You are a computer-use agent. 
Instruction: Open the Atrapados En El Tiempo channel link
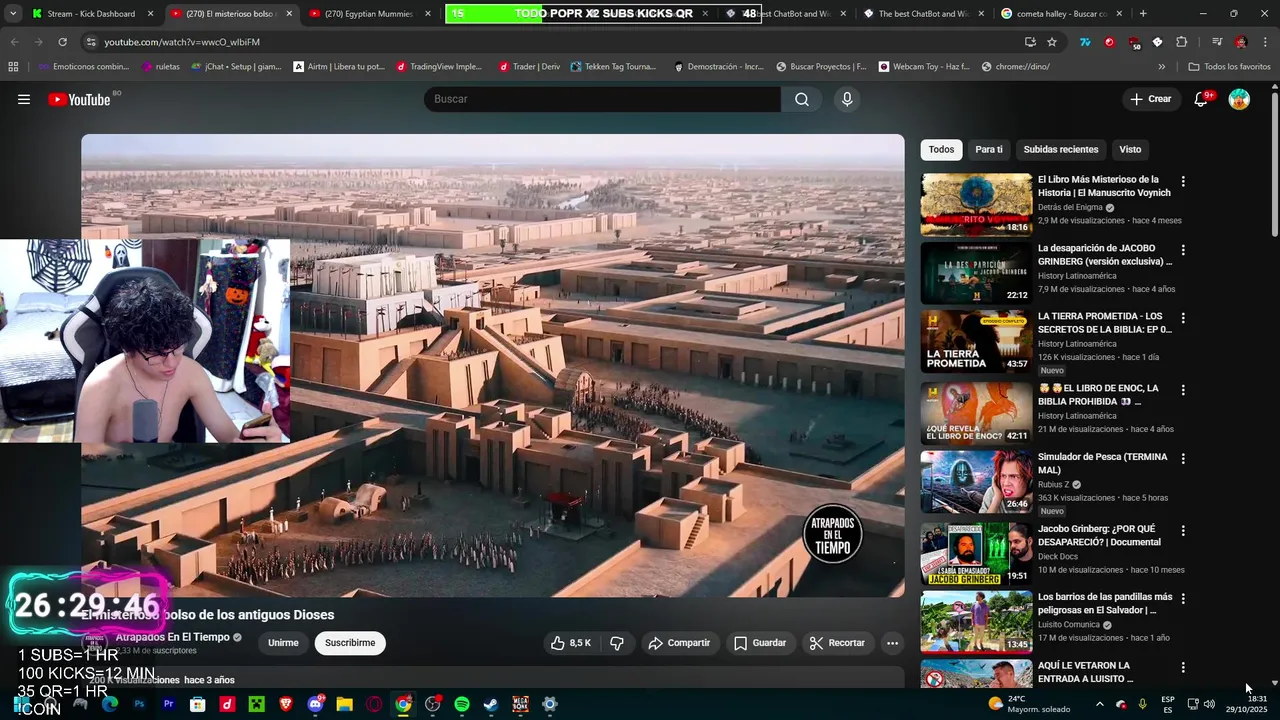(x=172, y=637)
